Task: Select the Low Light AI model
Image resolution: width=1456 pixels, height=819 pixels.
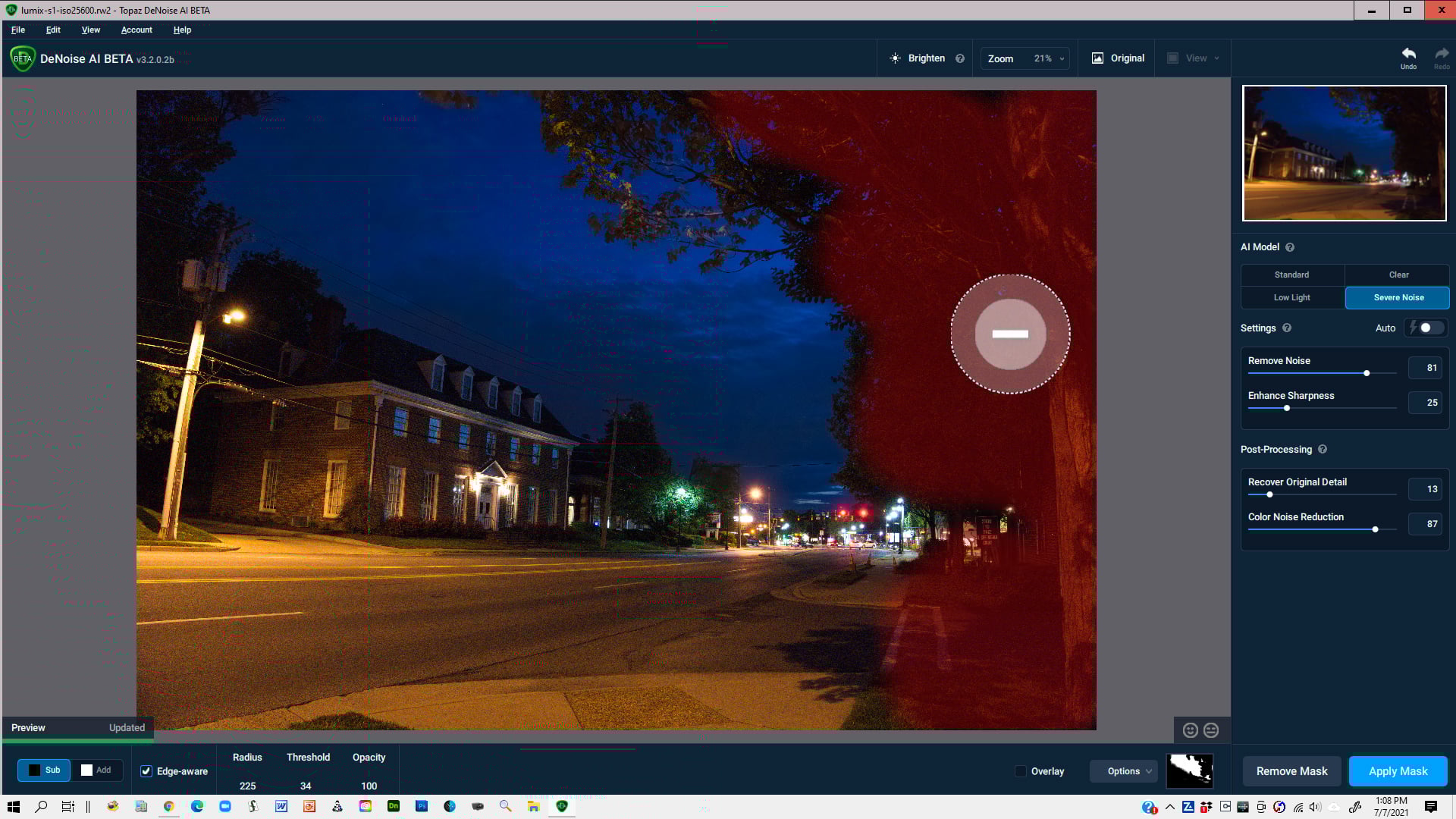Action: (x=1291, y=298)
